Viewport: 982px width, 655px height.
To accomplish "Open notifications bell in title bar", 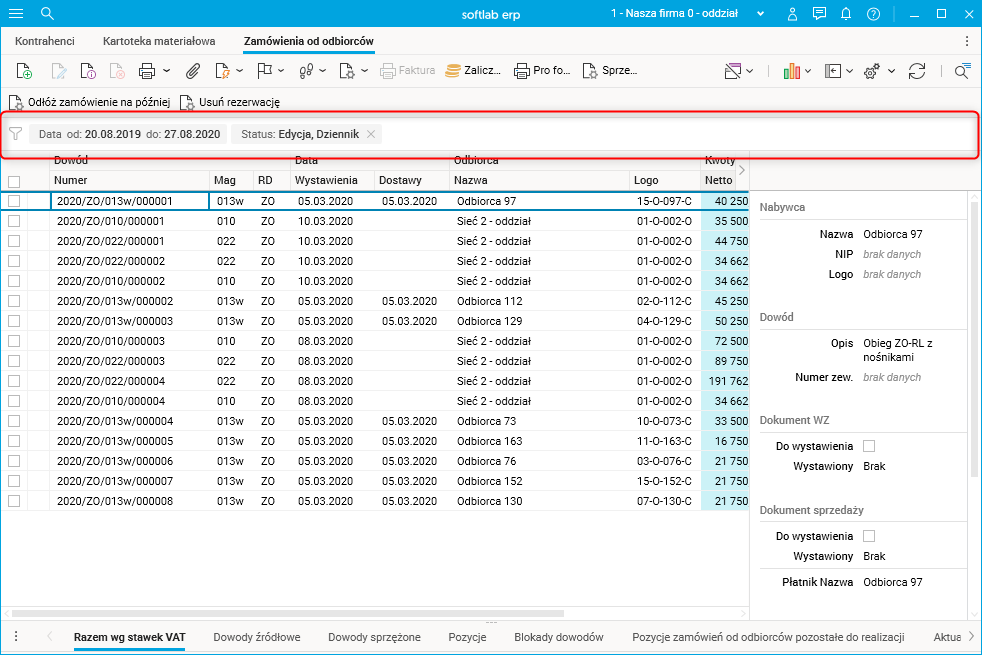I will coord(847,14).
